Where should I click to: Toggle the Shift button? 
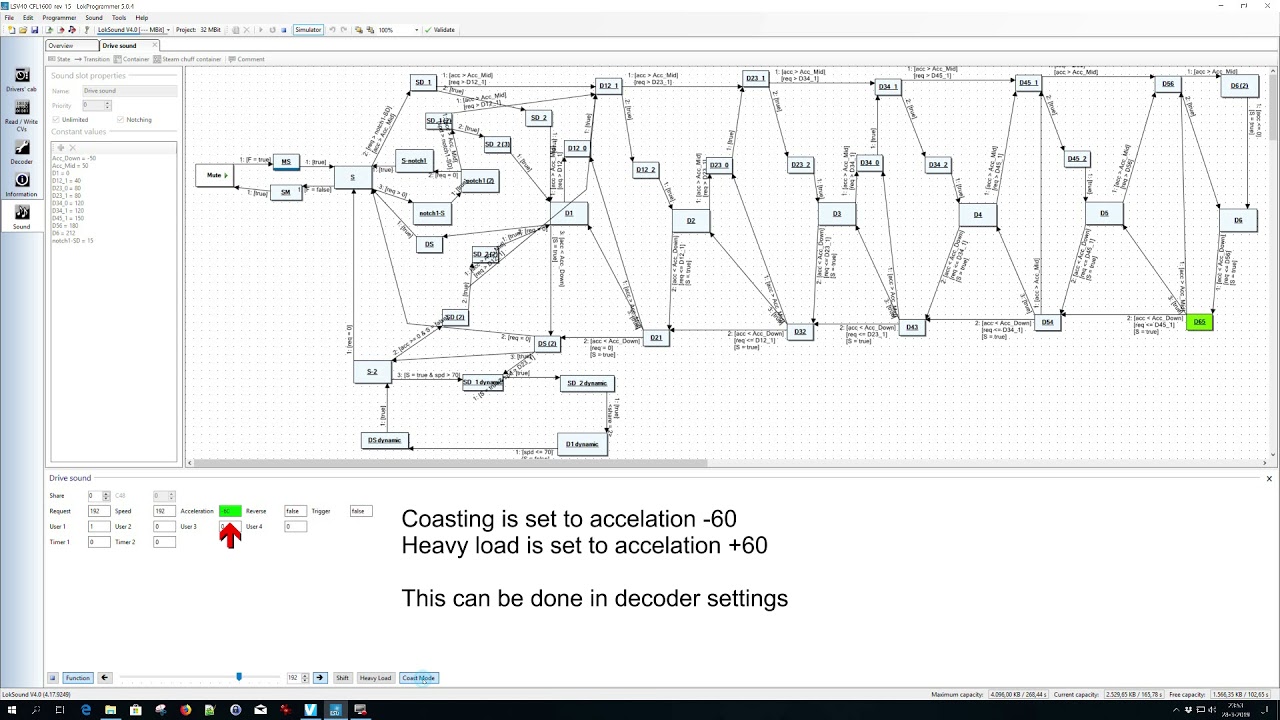[342, 678]
